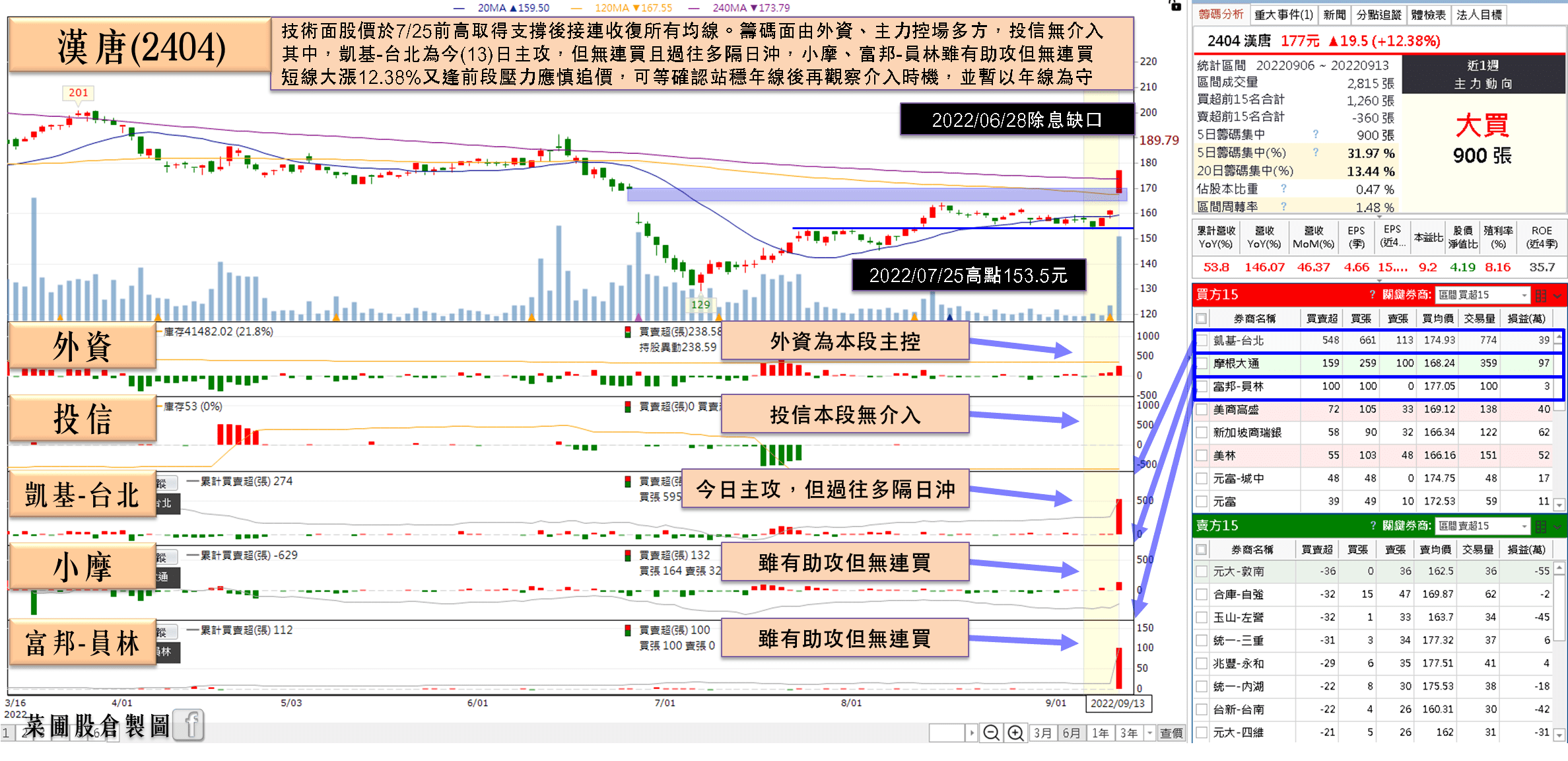Open the 法人目標 tab

coord(1480,15)
